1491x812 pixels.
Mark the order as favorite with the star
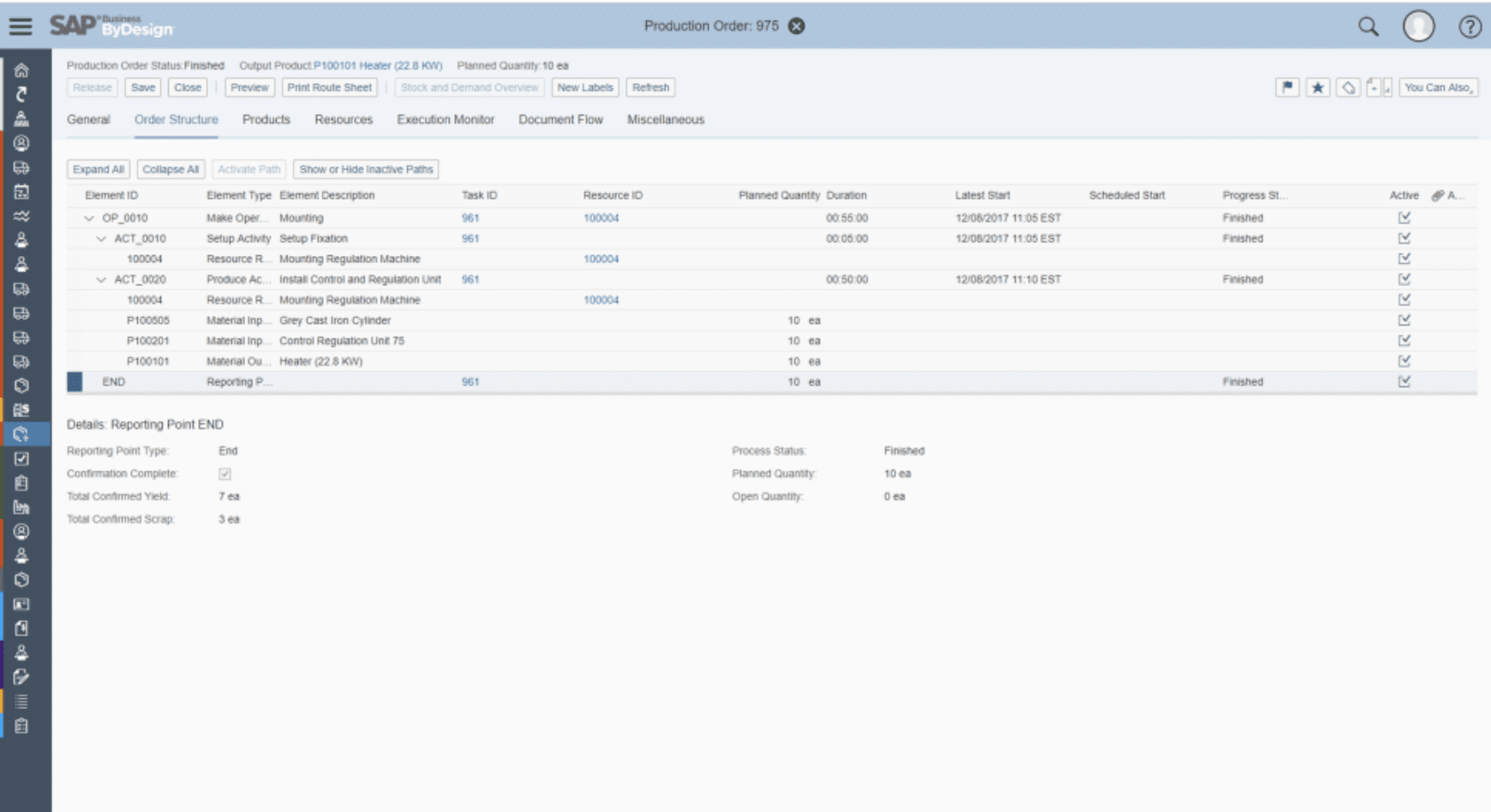pos(1317,87)
